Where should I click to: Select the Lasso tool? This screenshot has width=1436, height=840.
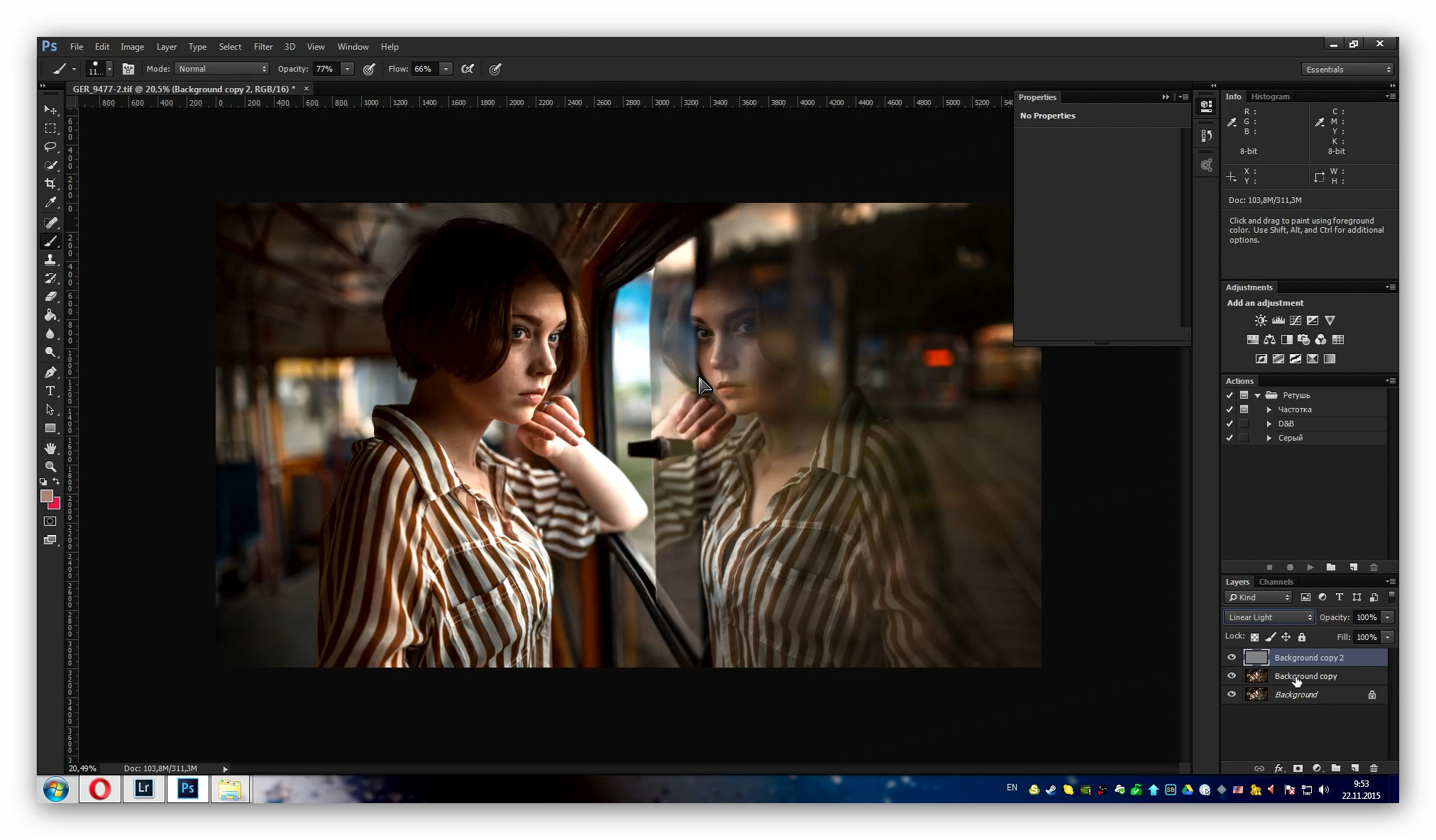click(x=50, y=147)
